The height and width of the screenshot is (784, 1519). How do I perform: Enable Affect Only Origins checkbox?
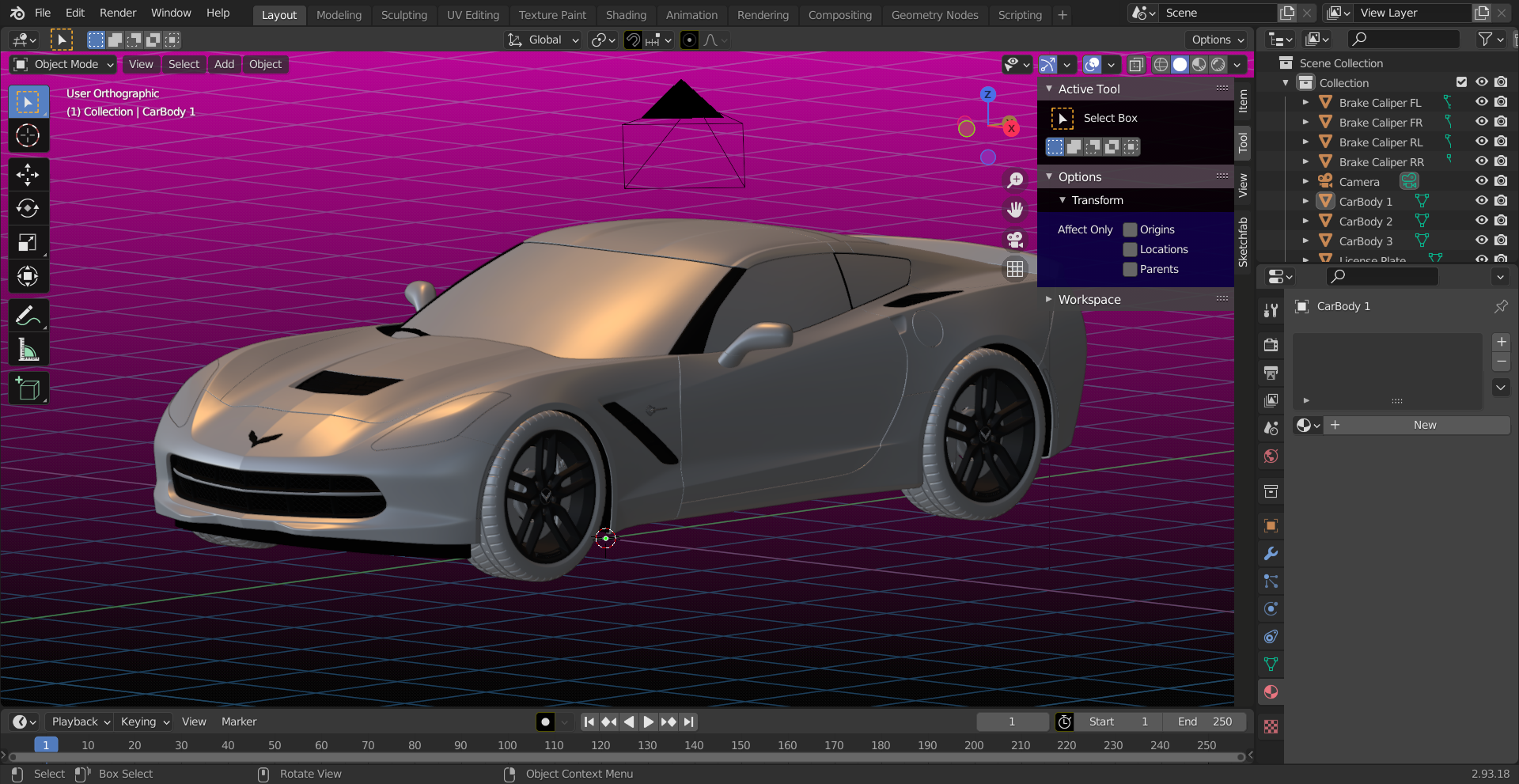[x=1130, y=229]
